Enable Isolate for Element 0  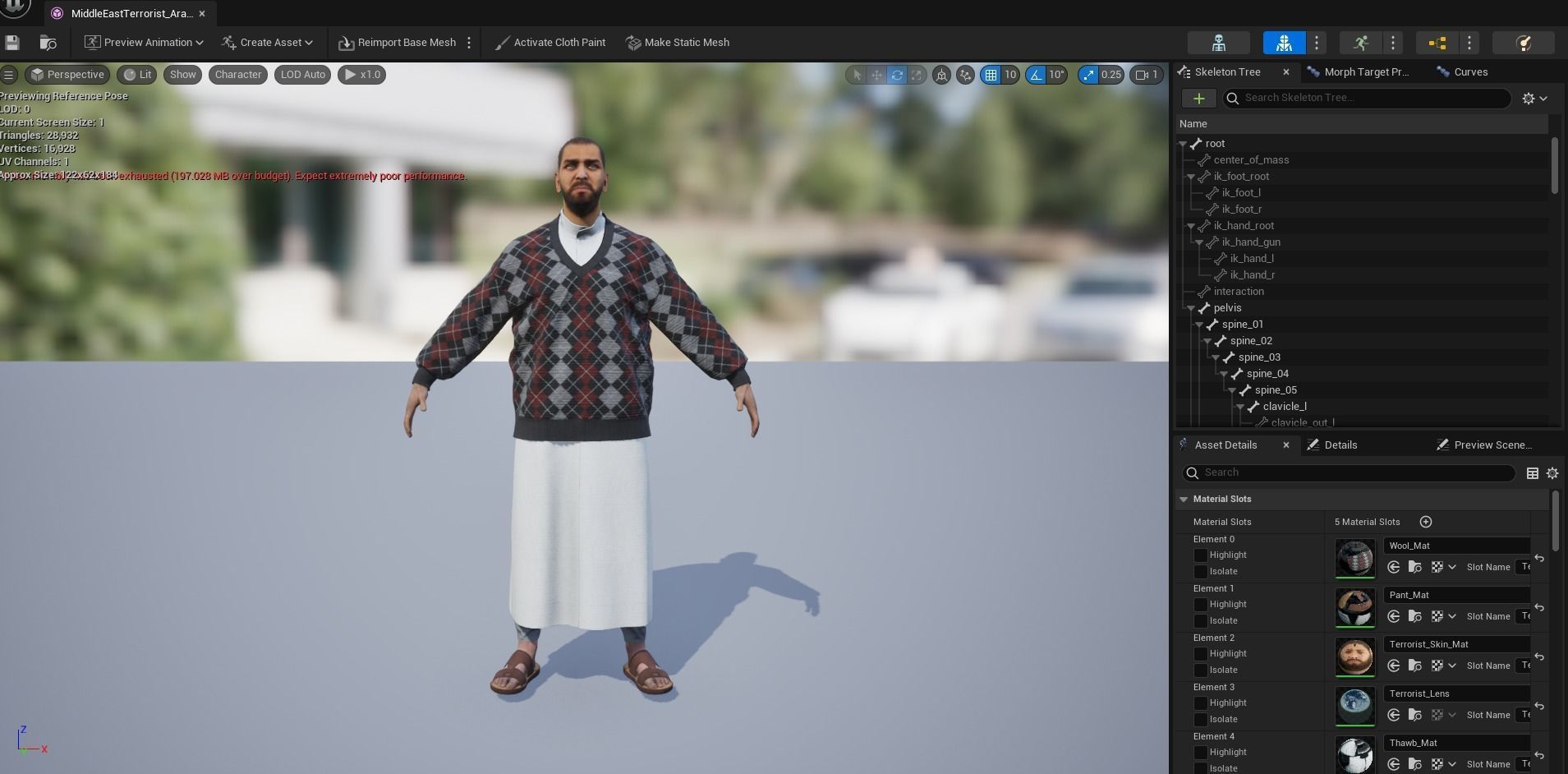pyautogui.click(x=1201, y=572)
